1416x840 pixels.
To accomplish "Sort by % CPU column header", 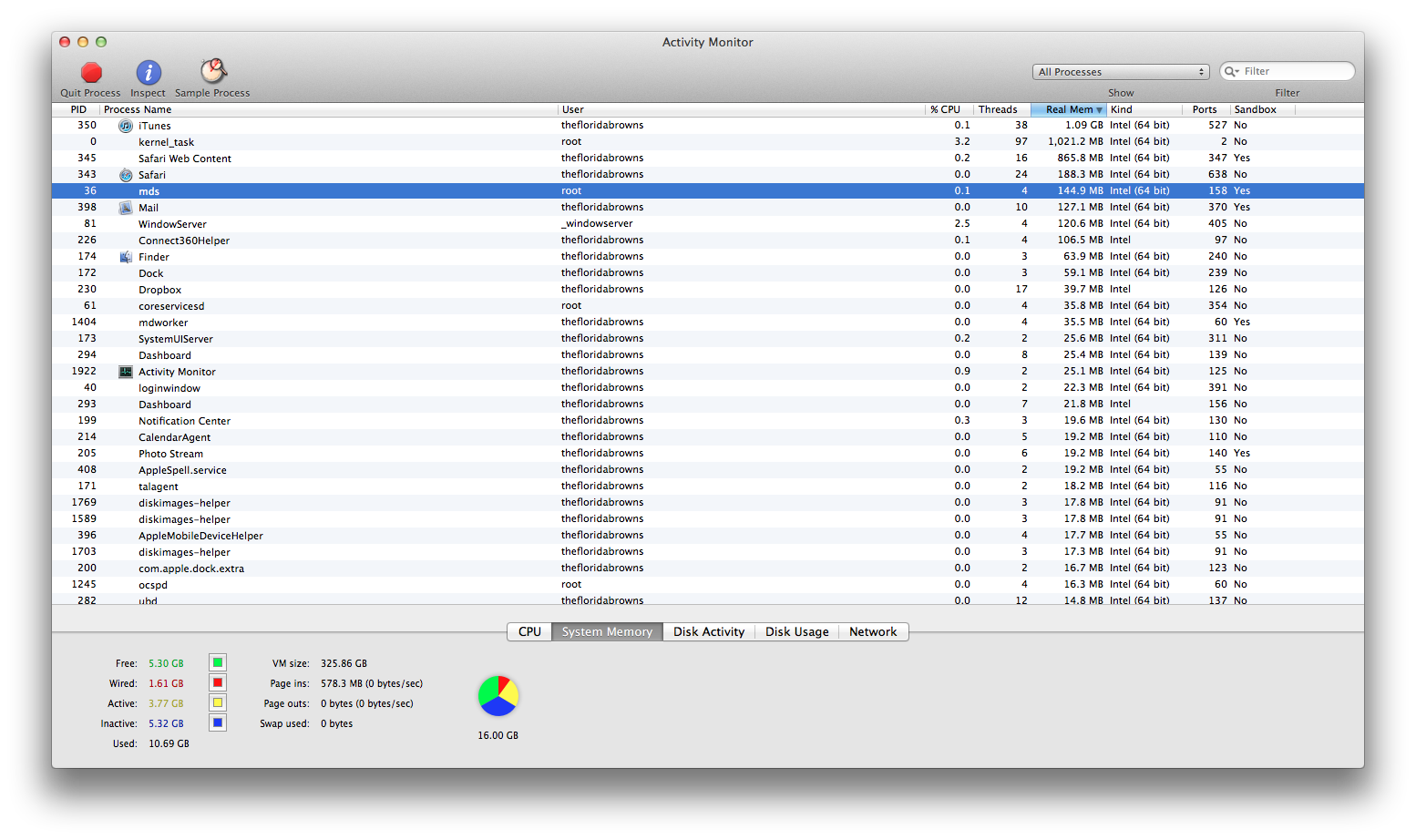I will coord(949,109).
